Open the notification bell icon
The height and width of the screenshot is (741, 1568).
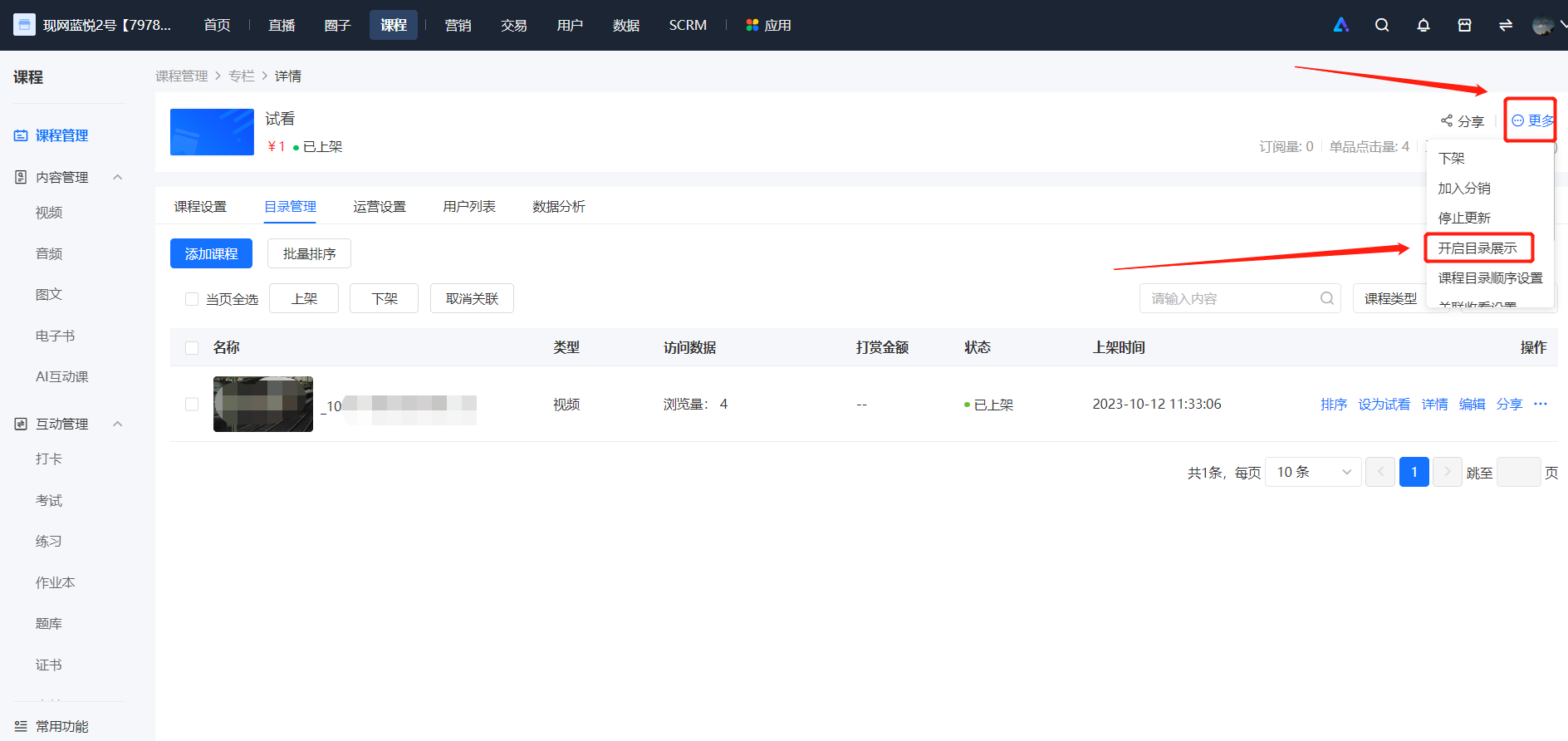tap(1423, 25)
